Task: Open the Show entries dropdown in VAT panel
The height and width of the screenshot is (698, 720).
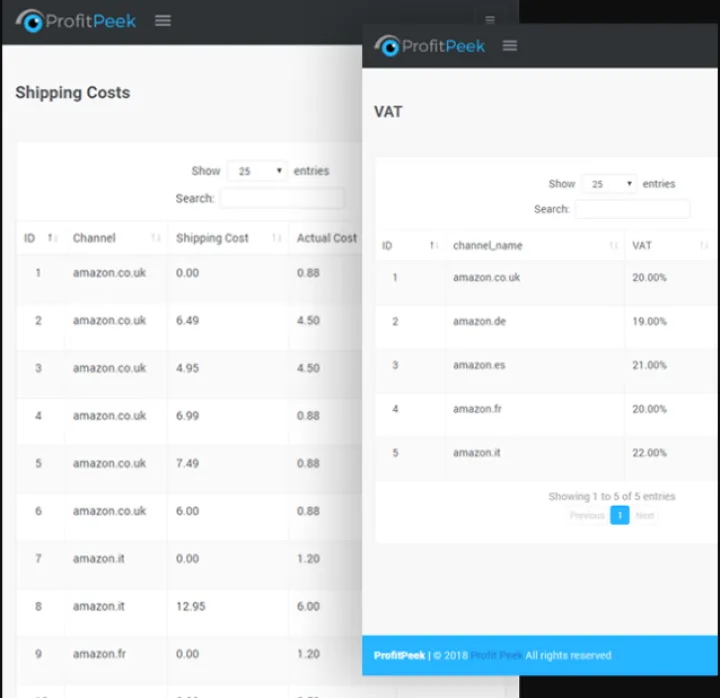Action: 609,184
